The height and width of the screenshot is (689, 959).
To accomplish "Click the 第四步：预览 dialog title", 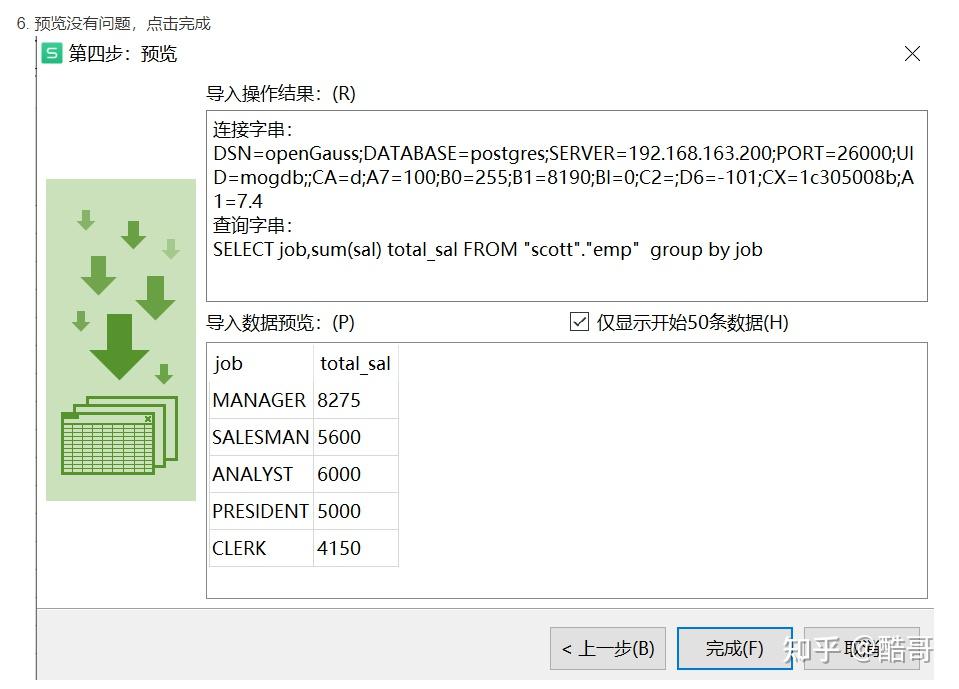I will [x=122, y=54].
